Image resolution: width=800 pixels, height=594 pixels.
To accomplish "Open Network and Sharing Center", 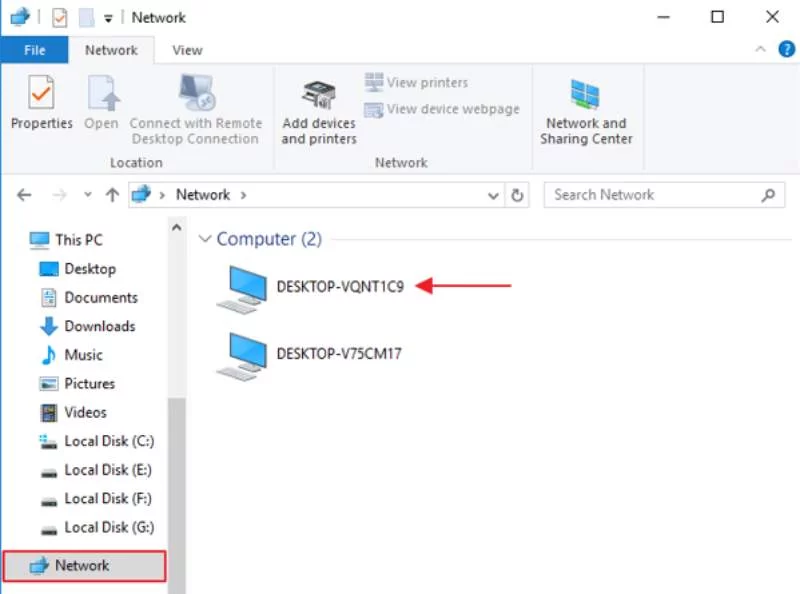I will (x=586, y=112).
